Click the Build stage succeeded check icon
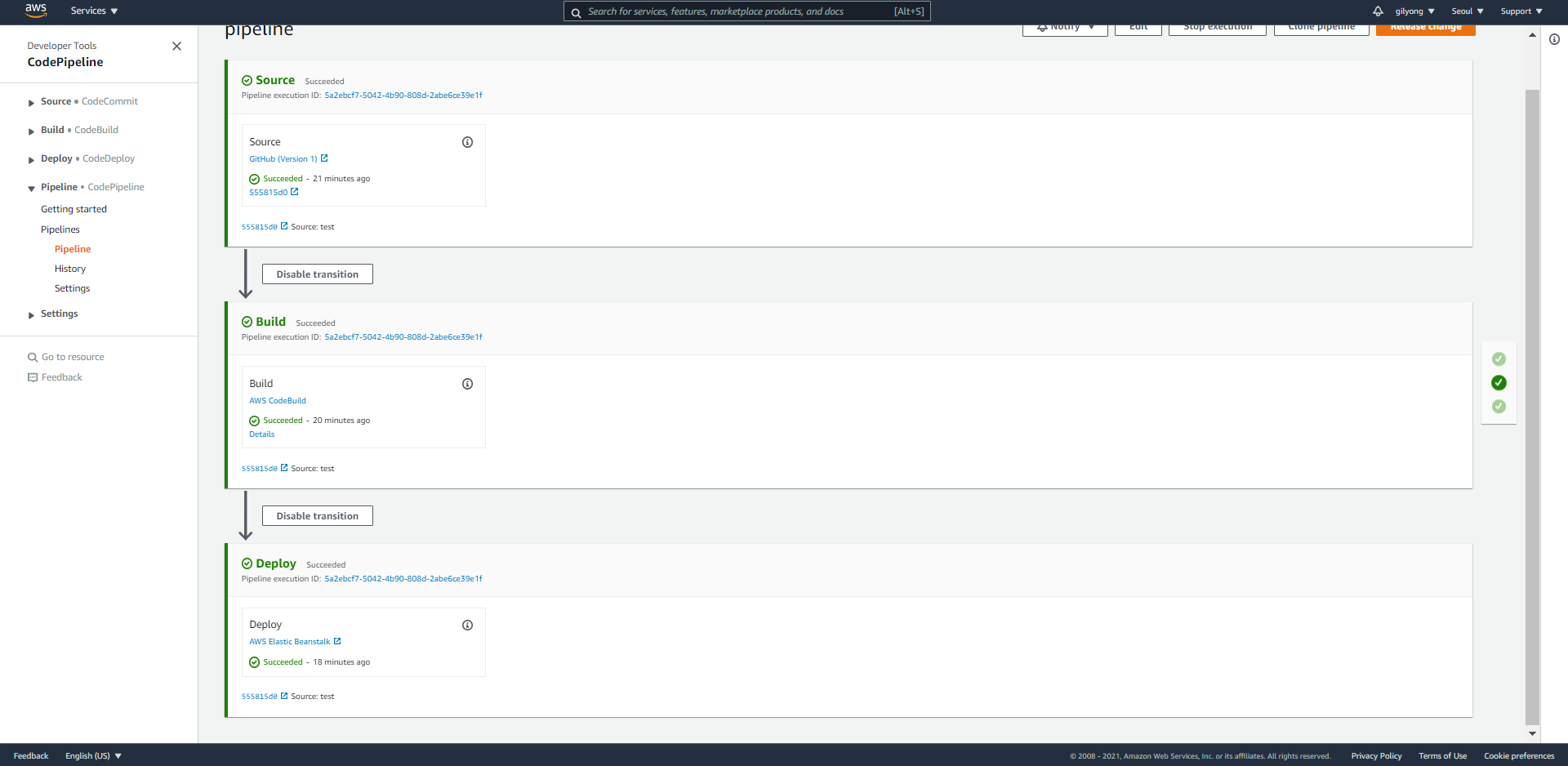 [x=247, y=323]
